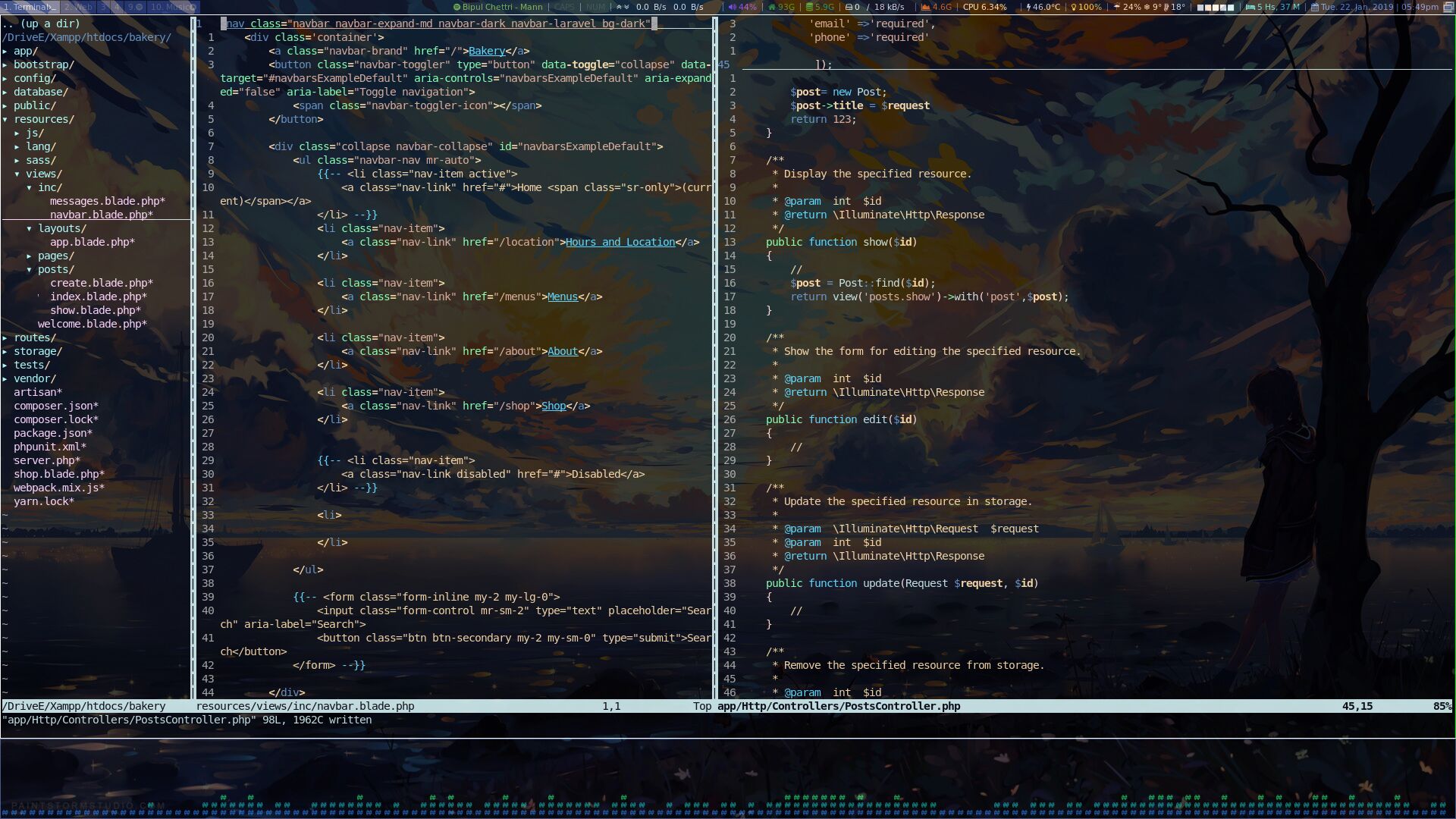1456x819 pixels.
Task: Click the weather umbrella icon
Action: coord(1117,7)
